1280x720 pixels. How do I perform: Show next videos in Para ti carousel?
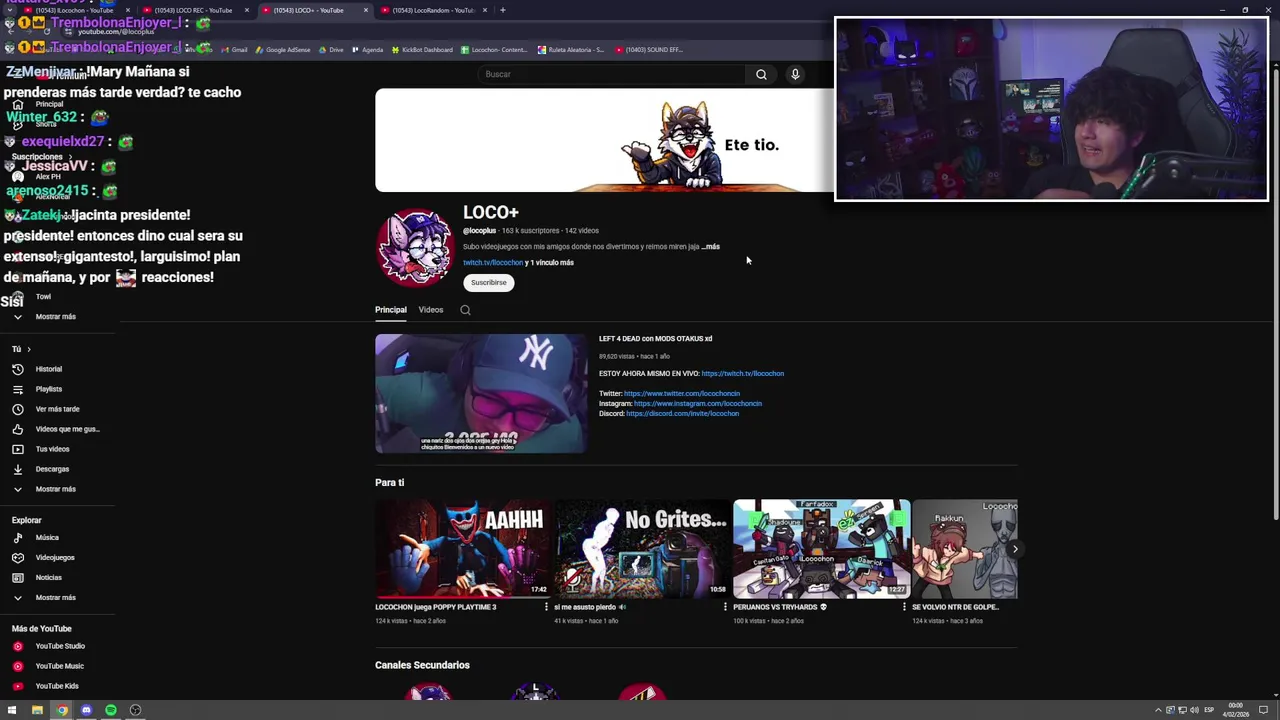1014,549
